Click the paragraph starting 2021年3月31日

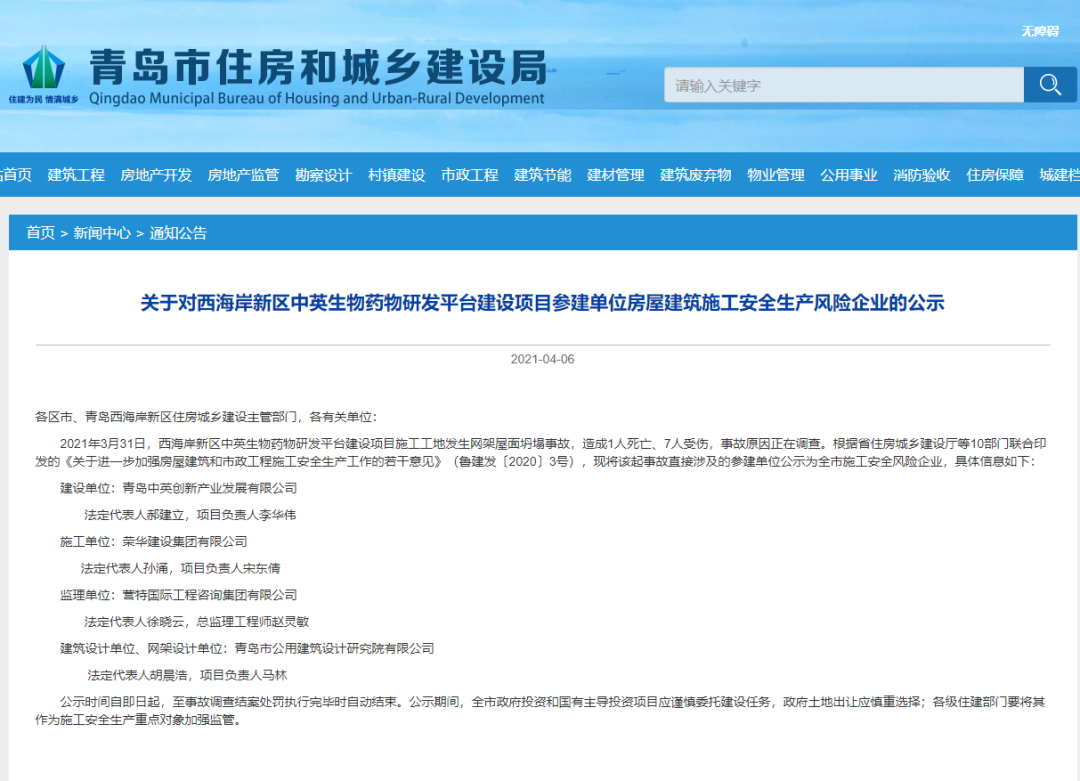click(541, 452)
